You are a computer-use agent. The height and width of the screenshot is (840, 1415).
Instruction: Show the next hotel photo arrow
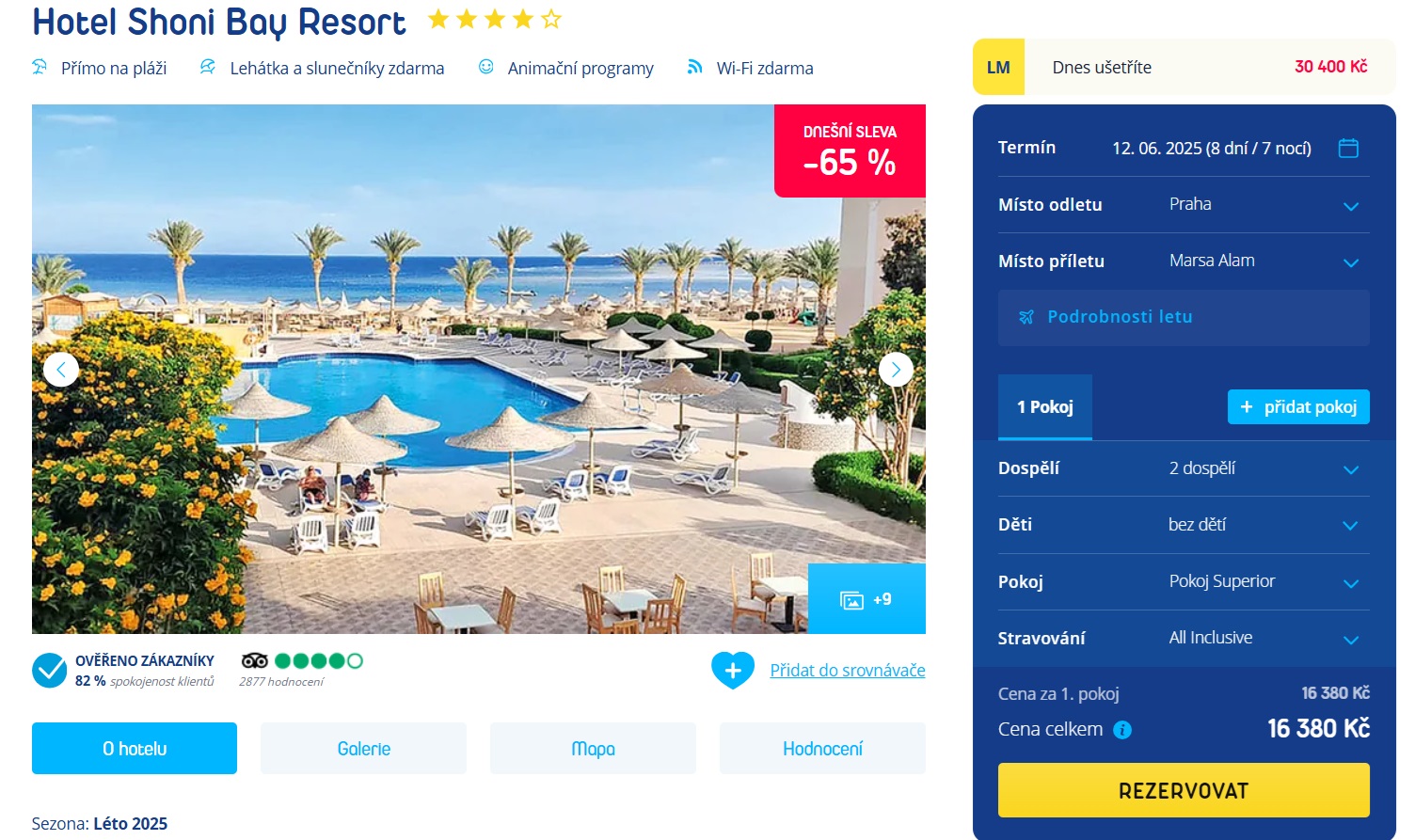(x=896, y=370)
